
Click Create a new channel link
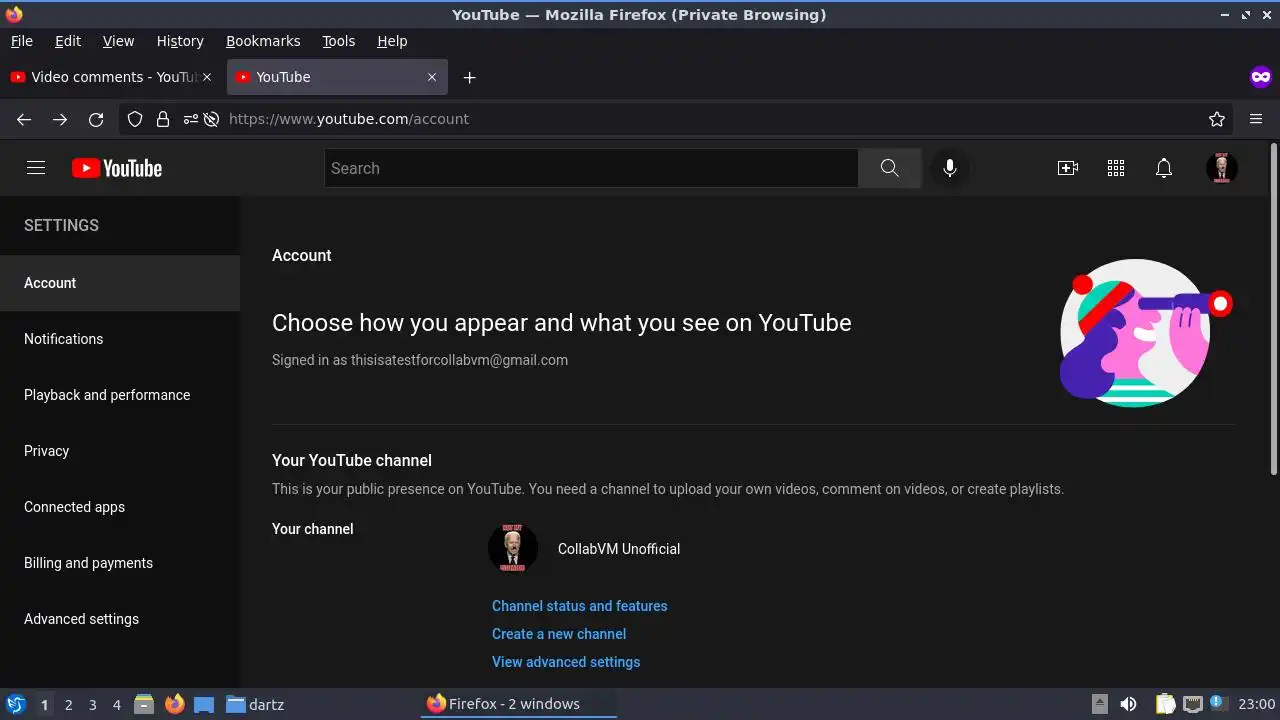pyautogui.click(x=559, y=634)
